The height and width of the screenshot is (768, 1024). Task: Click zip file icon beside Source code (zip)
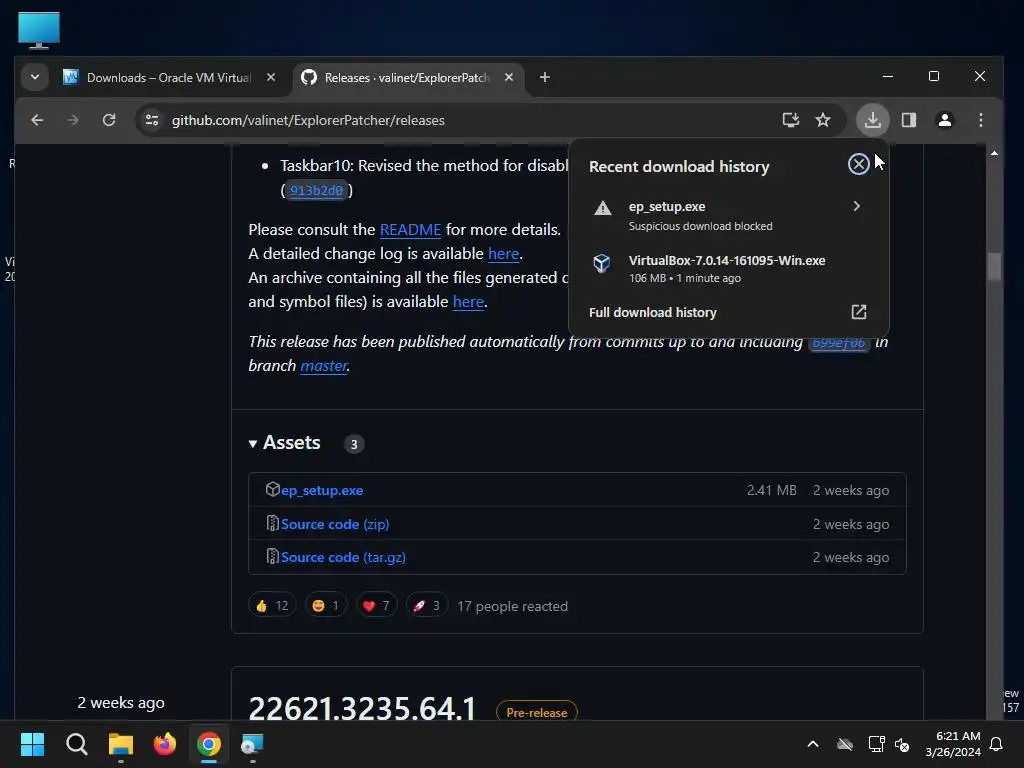(272, 523)
